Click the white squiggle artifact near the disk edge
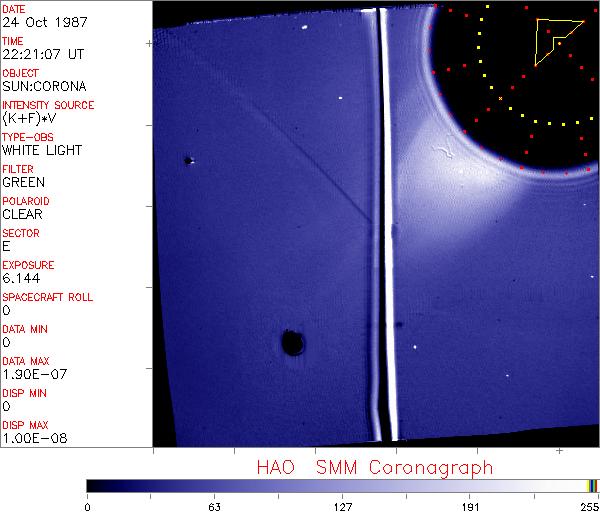600x512 pixels. click(441, 153)
